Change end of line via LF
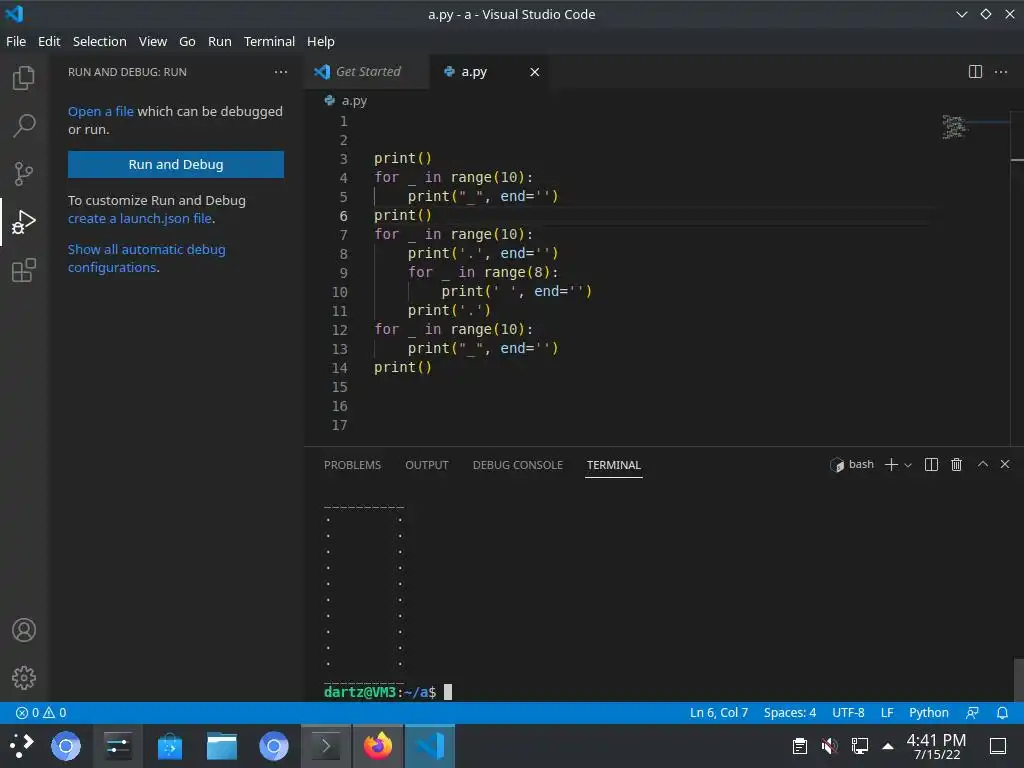This screenshot has width=1024, height=768. pyautogui.click(x=887, y=712)
